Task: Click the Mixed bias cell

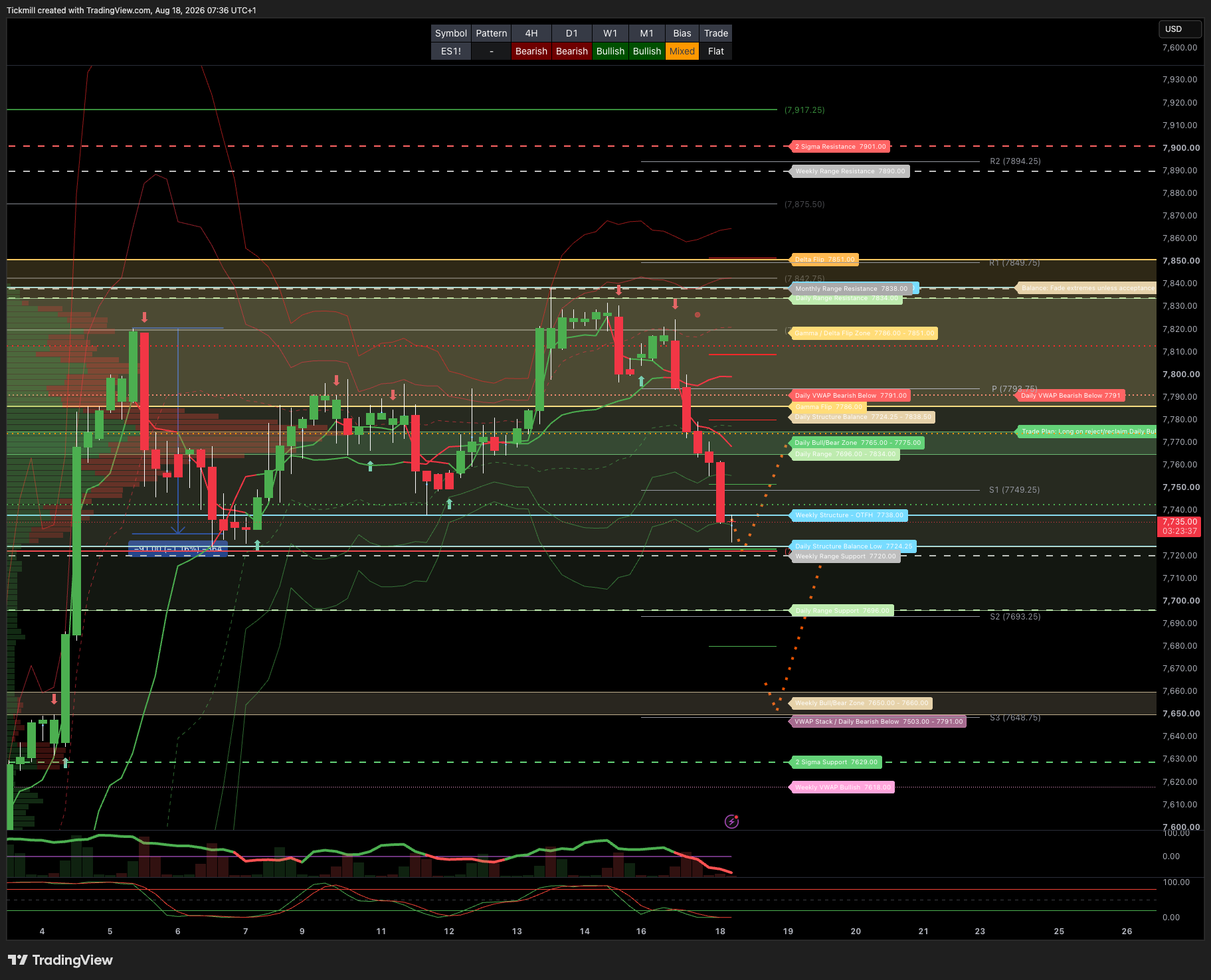Action: point(682,51)
